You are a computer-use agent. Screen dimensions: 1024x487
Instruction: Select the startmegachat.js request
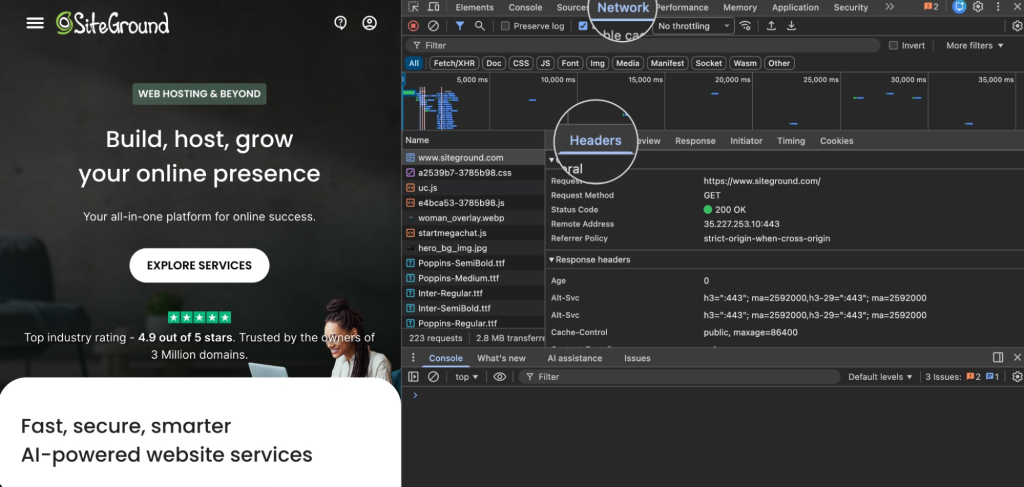[473, 233]
